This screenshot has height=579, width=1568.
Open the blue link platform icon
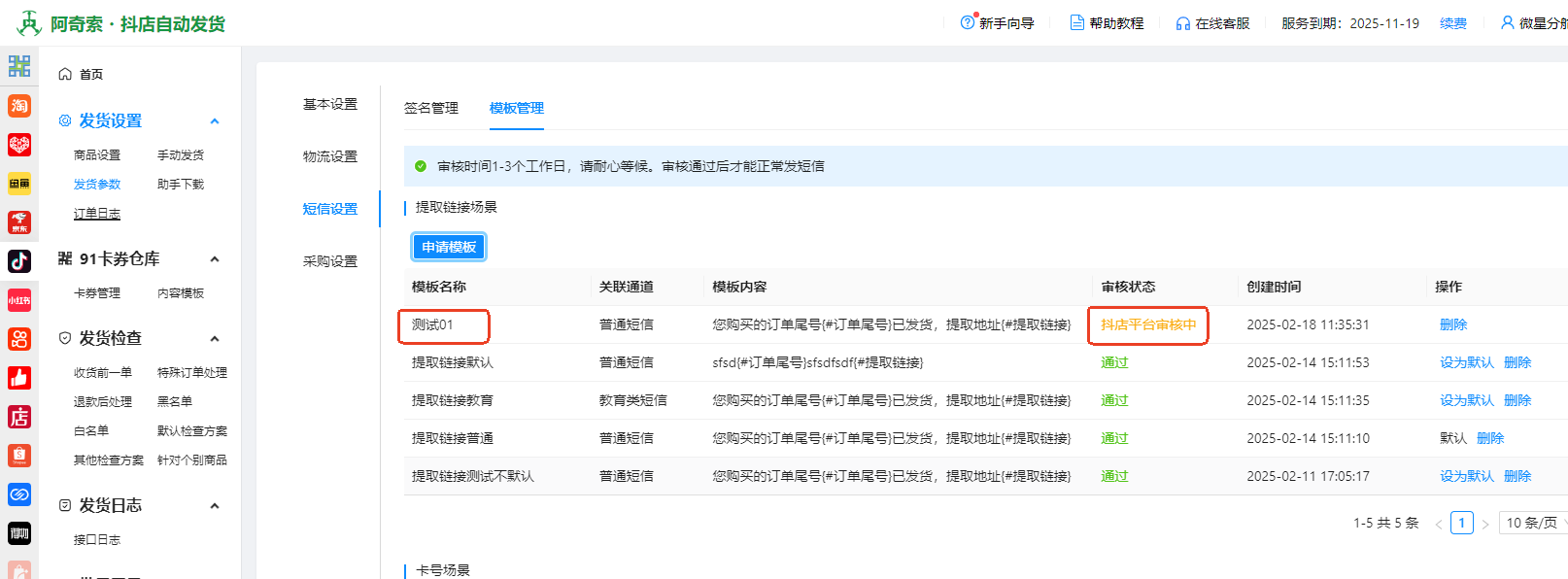pyautogui.click(x=19, y=494)
